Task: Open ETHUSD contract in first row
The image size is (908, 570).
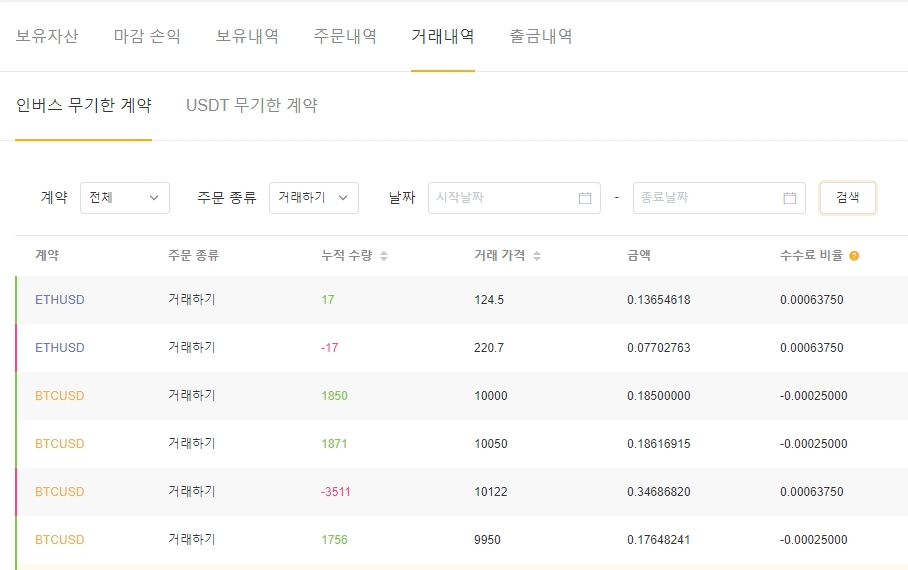Action: [x=60, y=300]
